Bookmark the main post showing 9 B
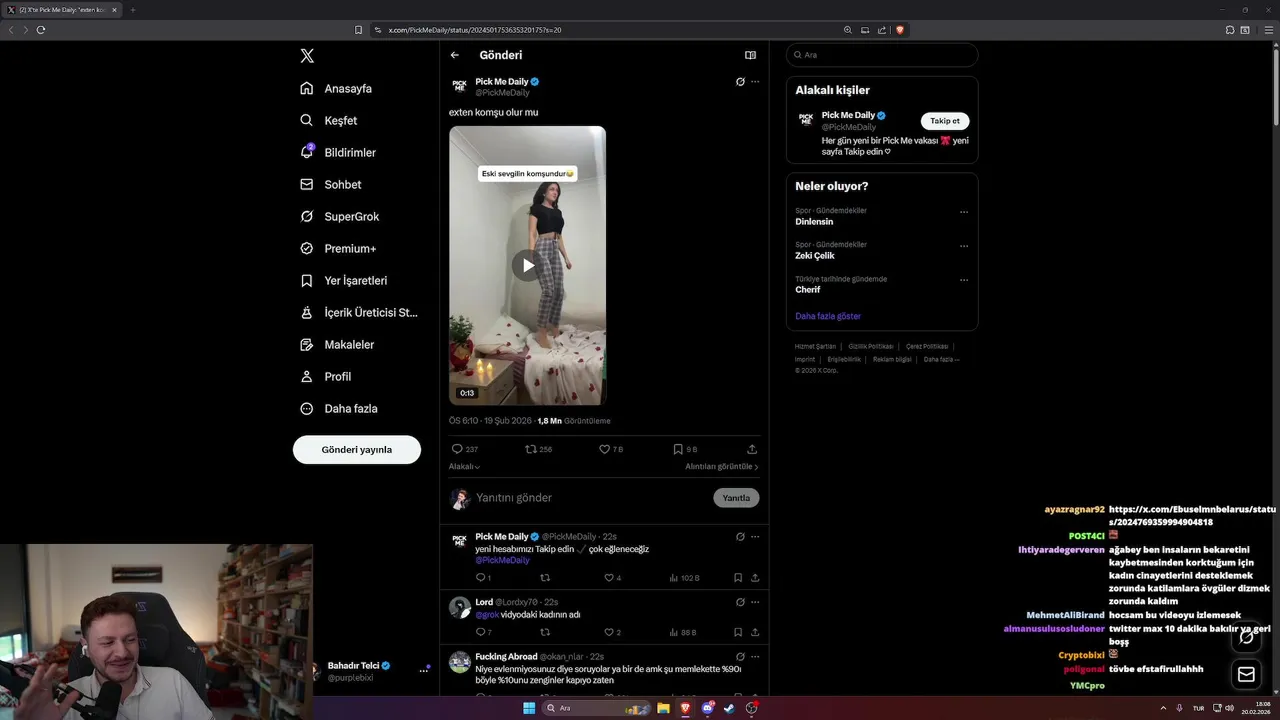The height and width of the screenshot is (720, 1280). coord(685,449)
